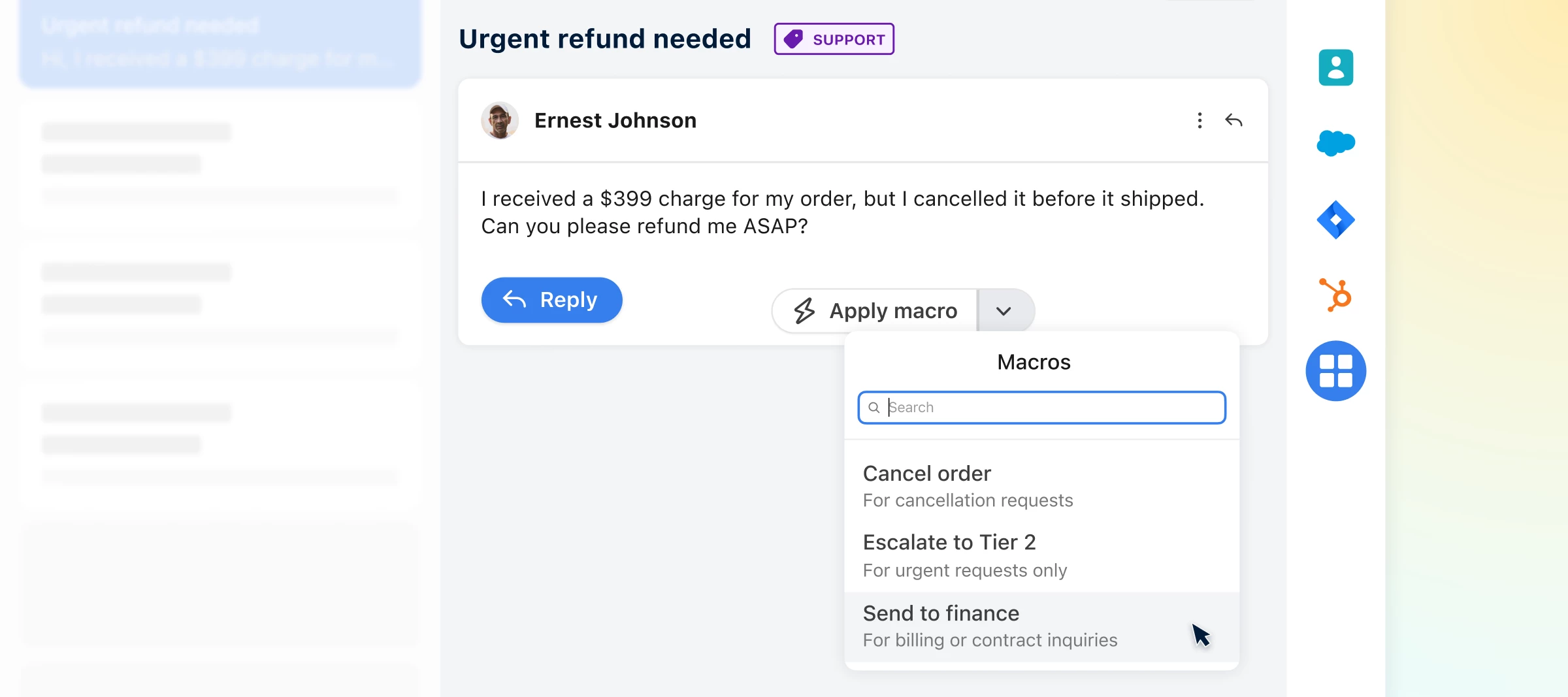
Task: Expand the Apply macro dropdown chevron
Action: (x=1005, y=310)
